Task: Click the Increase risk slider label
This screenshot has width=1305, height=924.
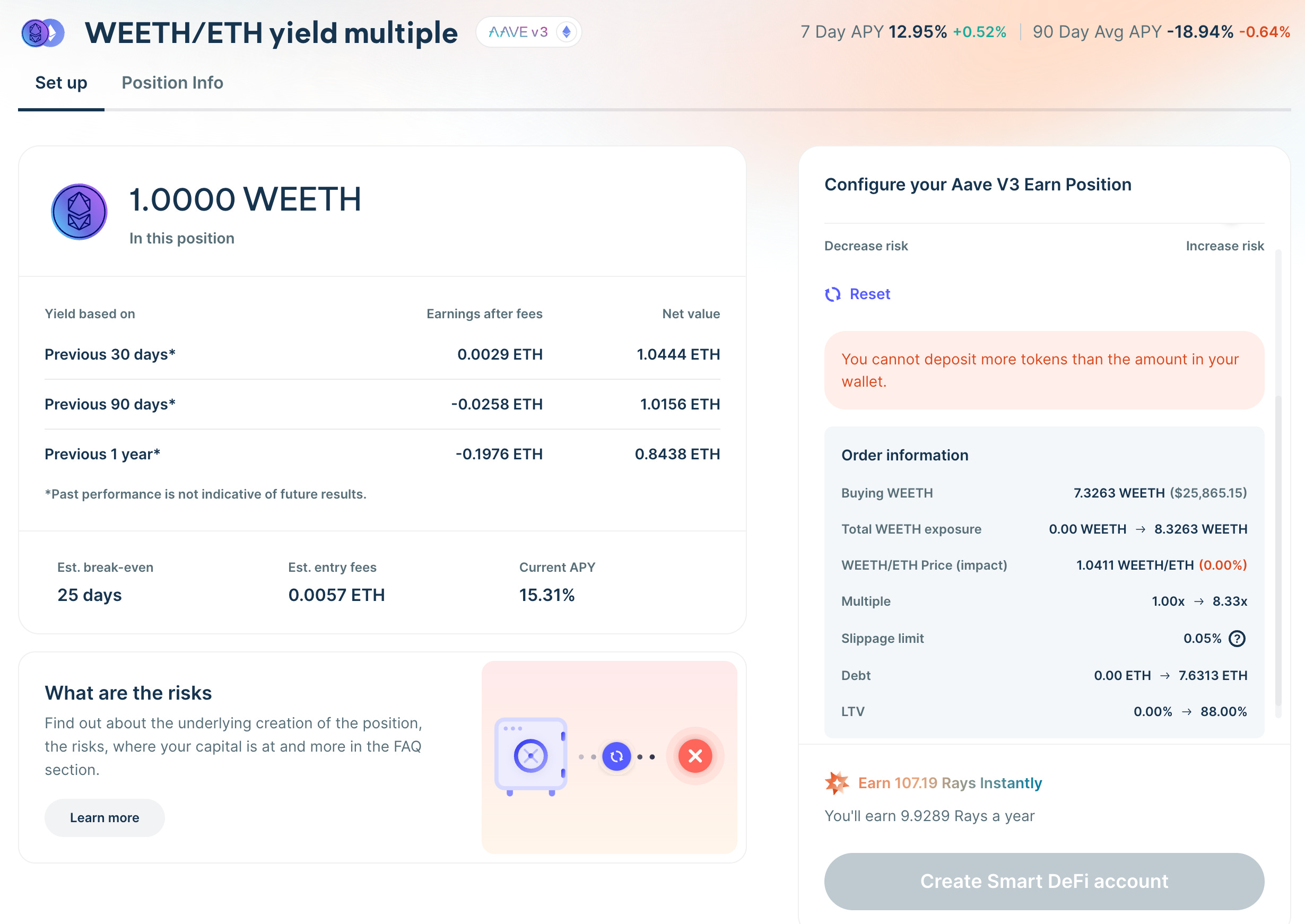Action: tap(1224, 246)
